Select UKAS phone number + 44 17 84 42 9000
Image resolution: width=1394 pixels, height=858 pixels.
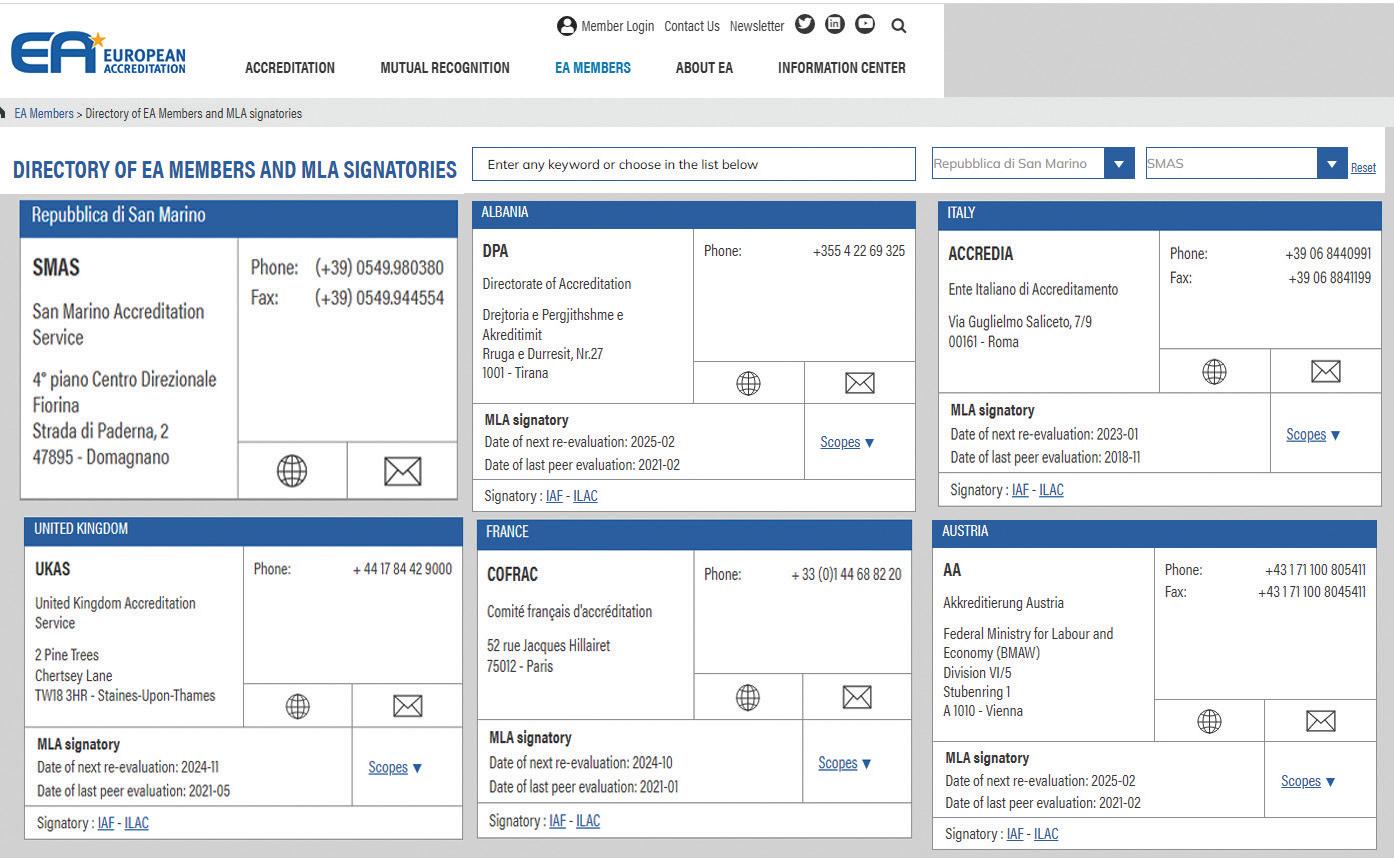402,569
